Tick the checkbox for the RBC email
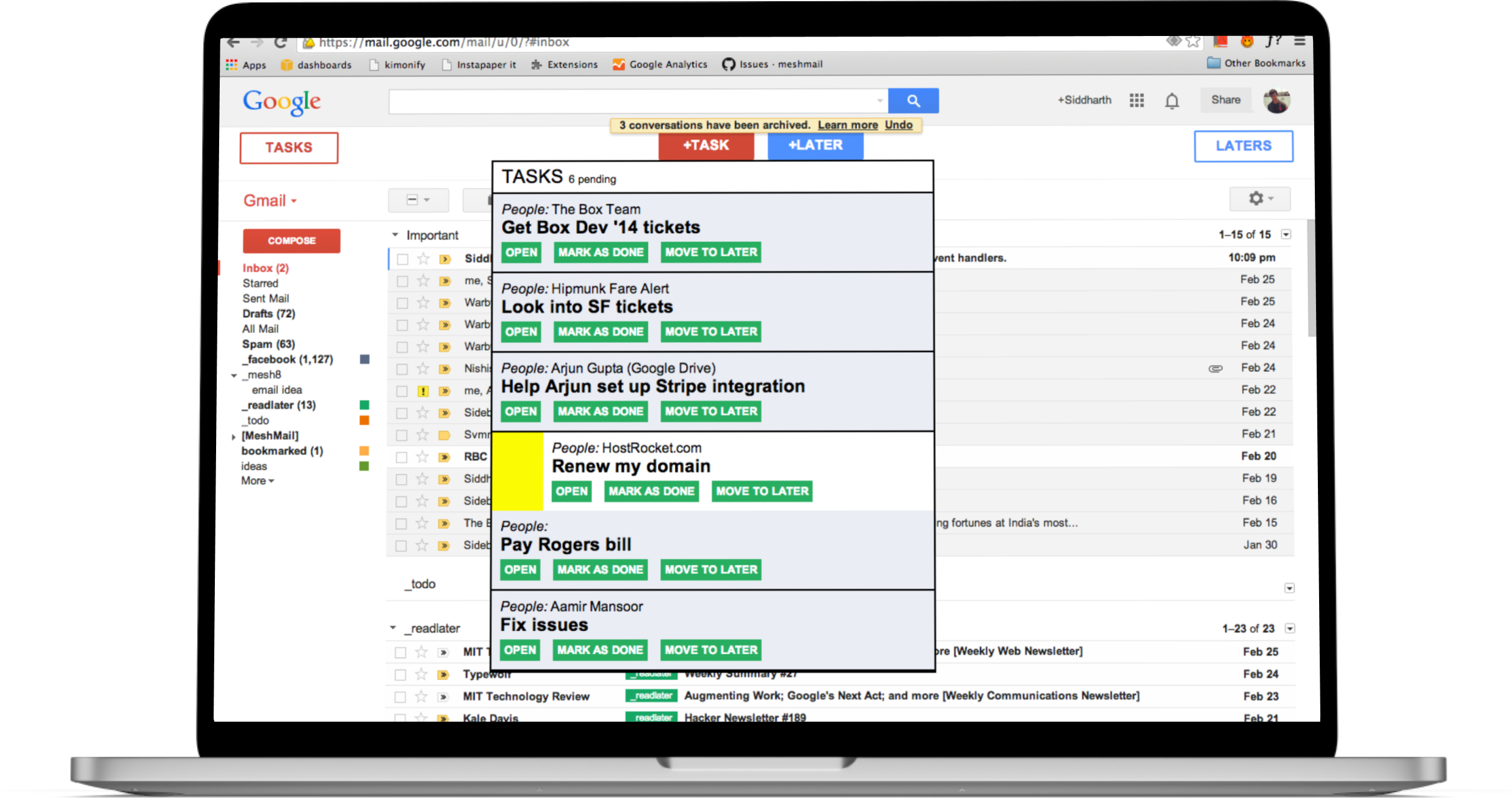Screen dimensions: 1512x809 (x=401, y=457)
